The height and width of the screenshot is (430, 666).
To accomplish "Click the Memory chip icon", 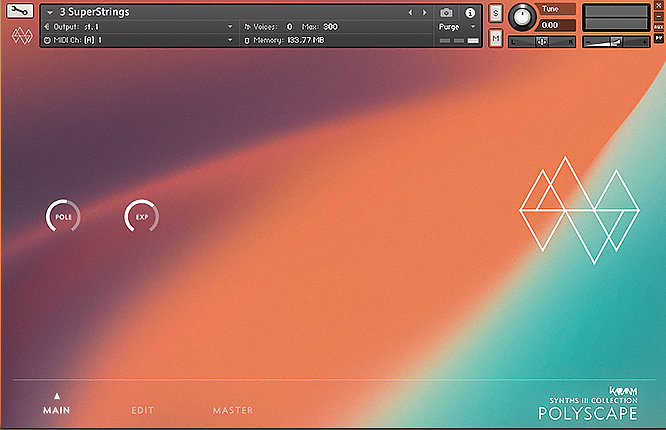I will (247, 40).
